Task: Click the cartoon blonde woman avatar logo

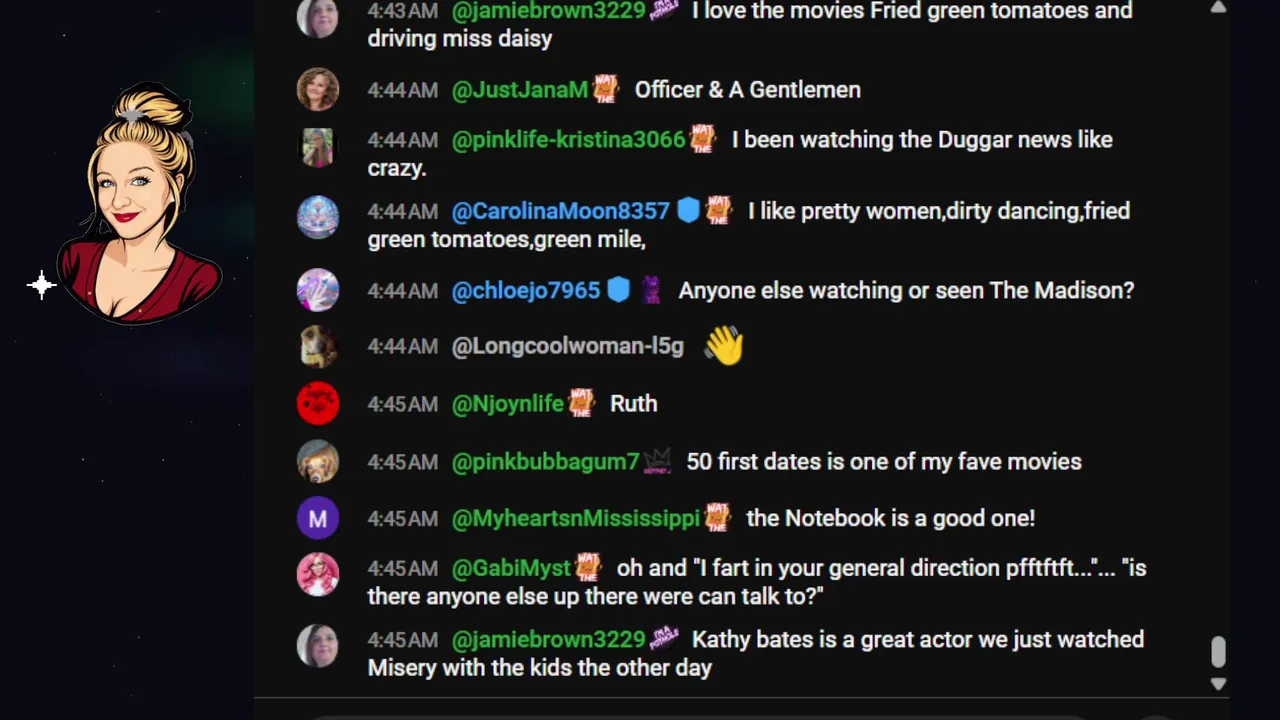Action: tap(138, 204)
